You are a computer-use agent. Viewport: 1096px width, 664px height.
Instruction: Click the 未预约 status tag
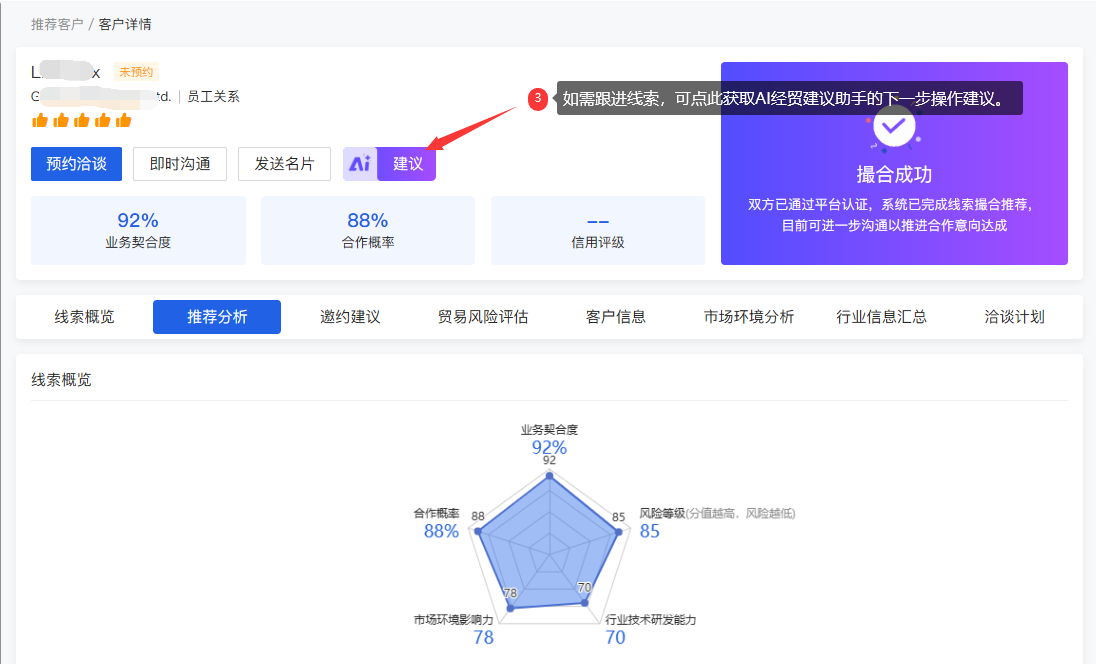(x=136, y=72)
